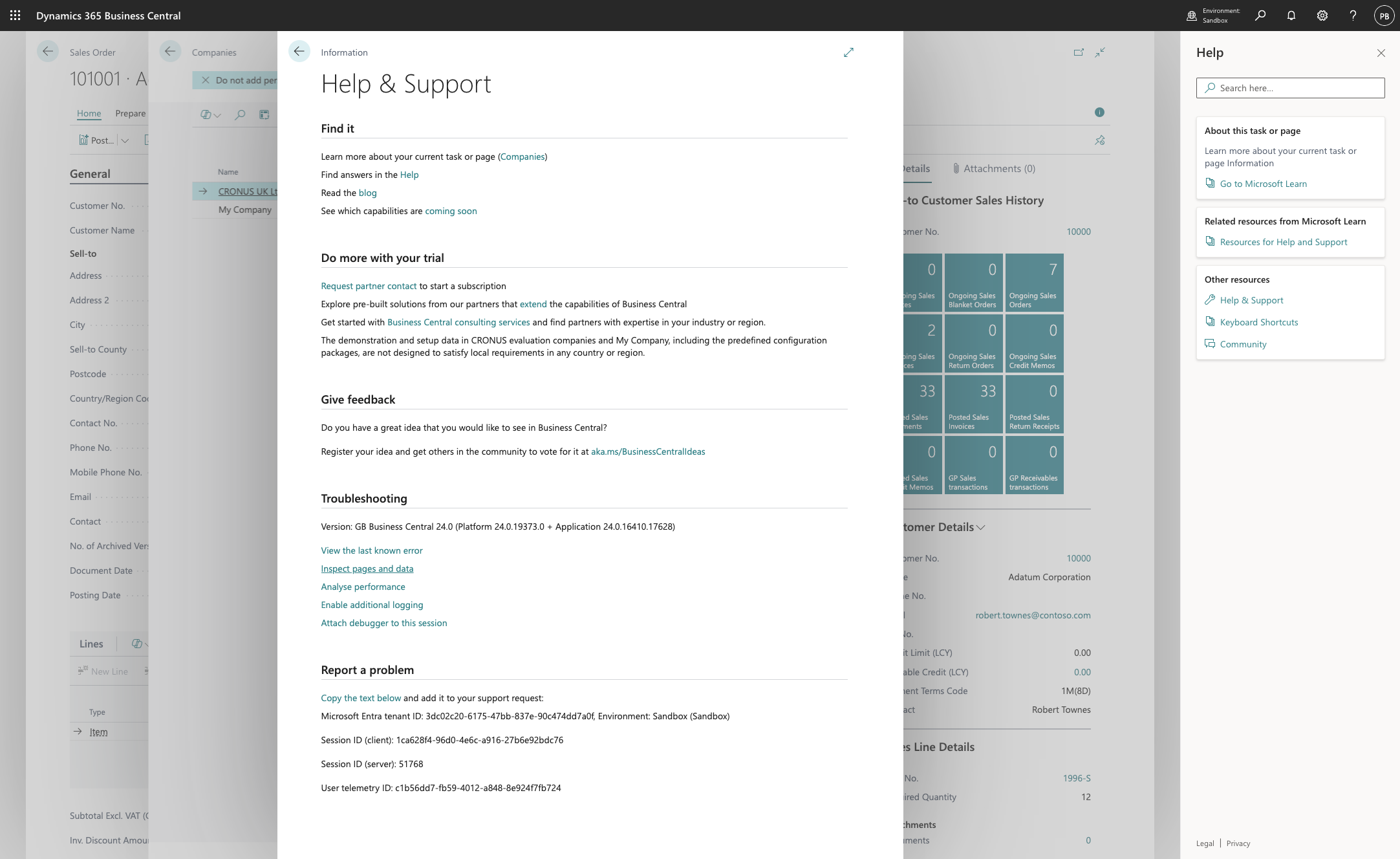Click the Post icon in Sales Order
The image size is (1400, 859).
[83, 140]
